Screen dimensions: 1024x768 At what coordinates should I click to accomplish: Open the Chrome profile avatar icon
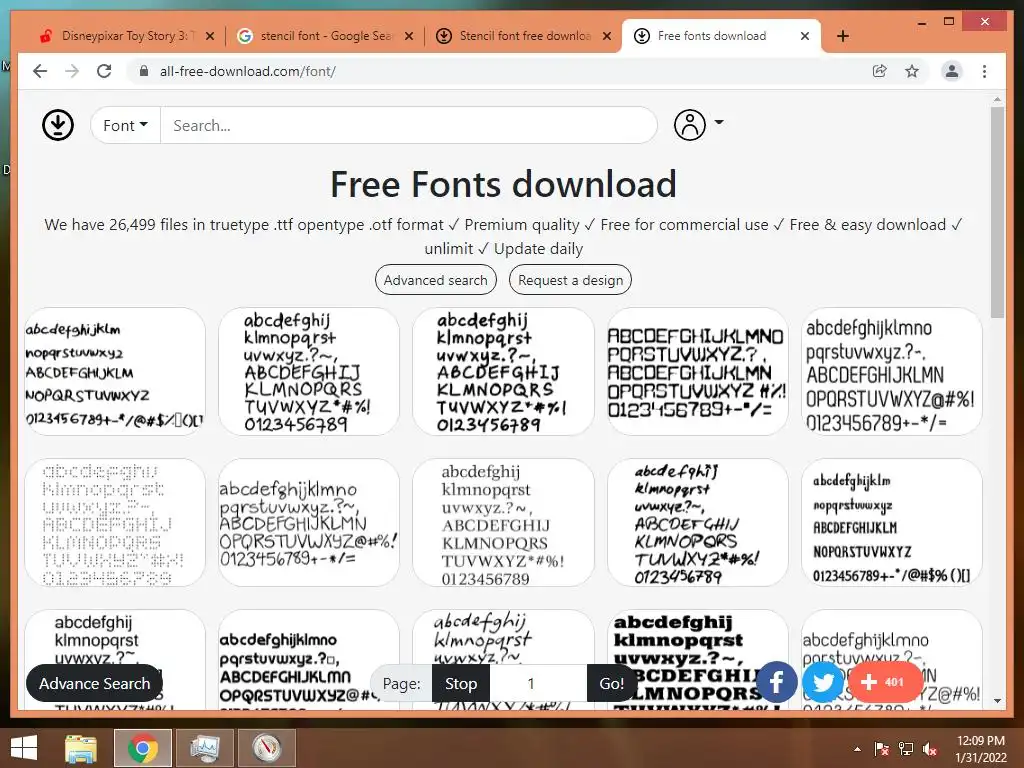click(952, 71)
